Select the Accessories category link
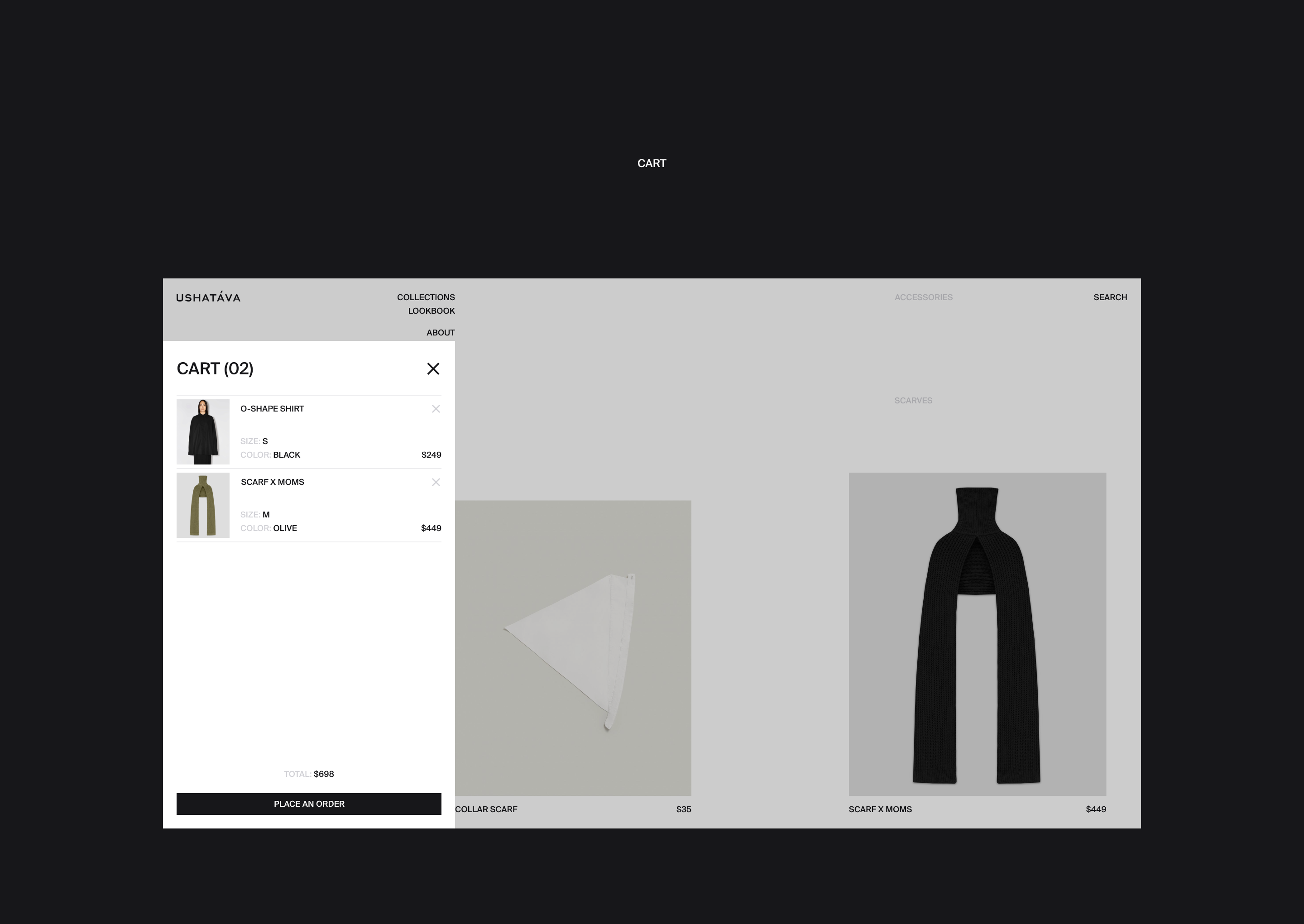 (x=923, y=297)
